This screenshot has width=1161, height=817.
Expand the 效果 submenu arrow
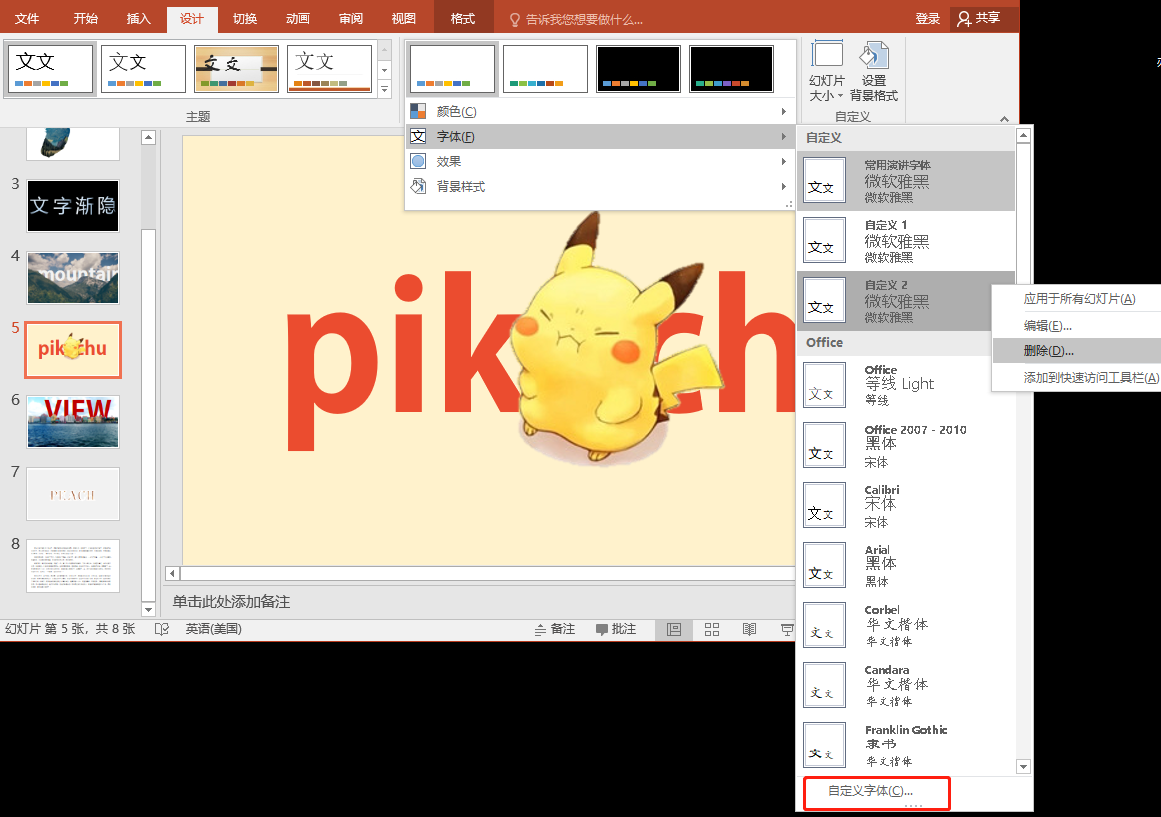pyautogui.click(x=783, y=161)
